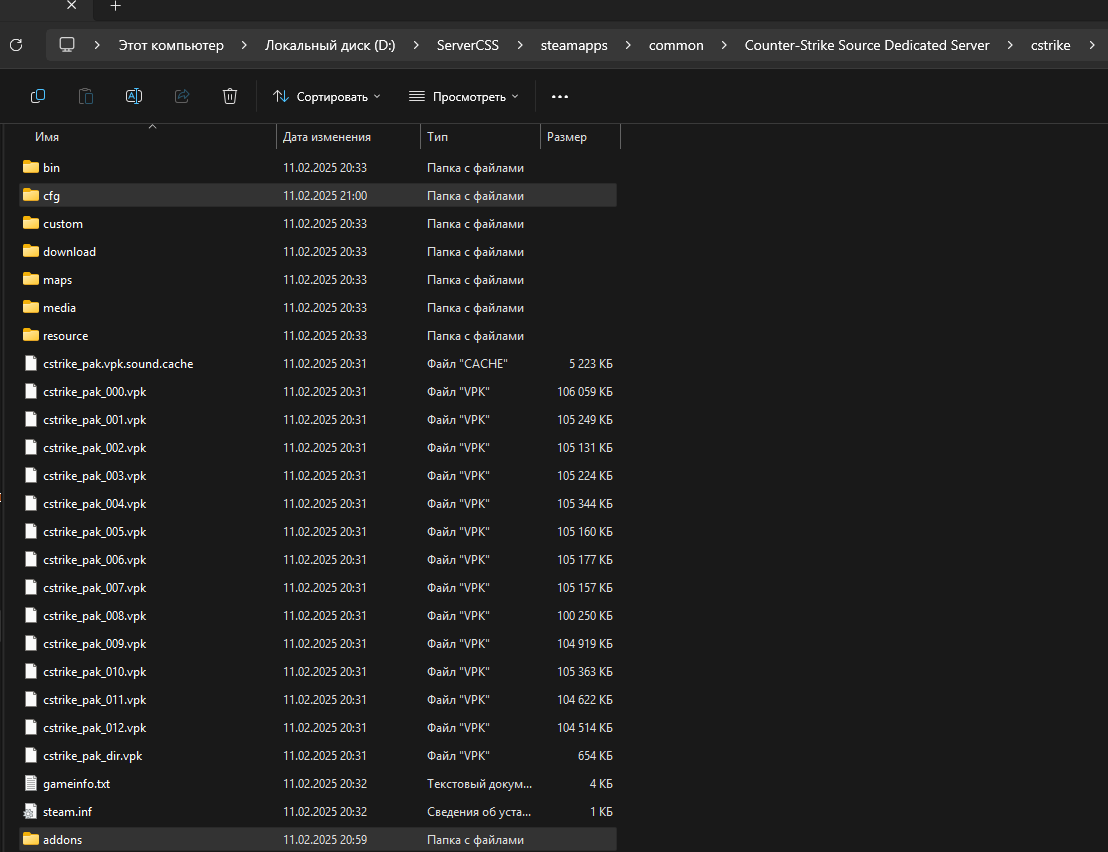The image size is (1108, 852).
Task: Go to steamapps breadcrumb folder
Action: tap(574, 45)
